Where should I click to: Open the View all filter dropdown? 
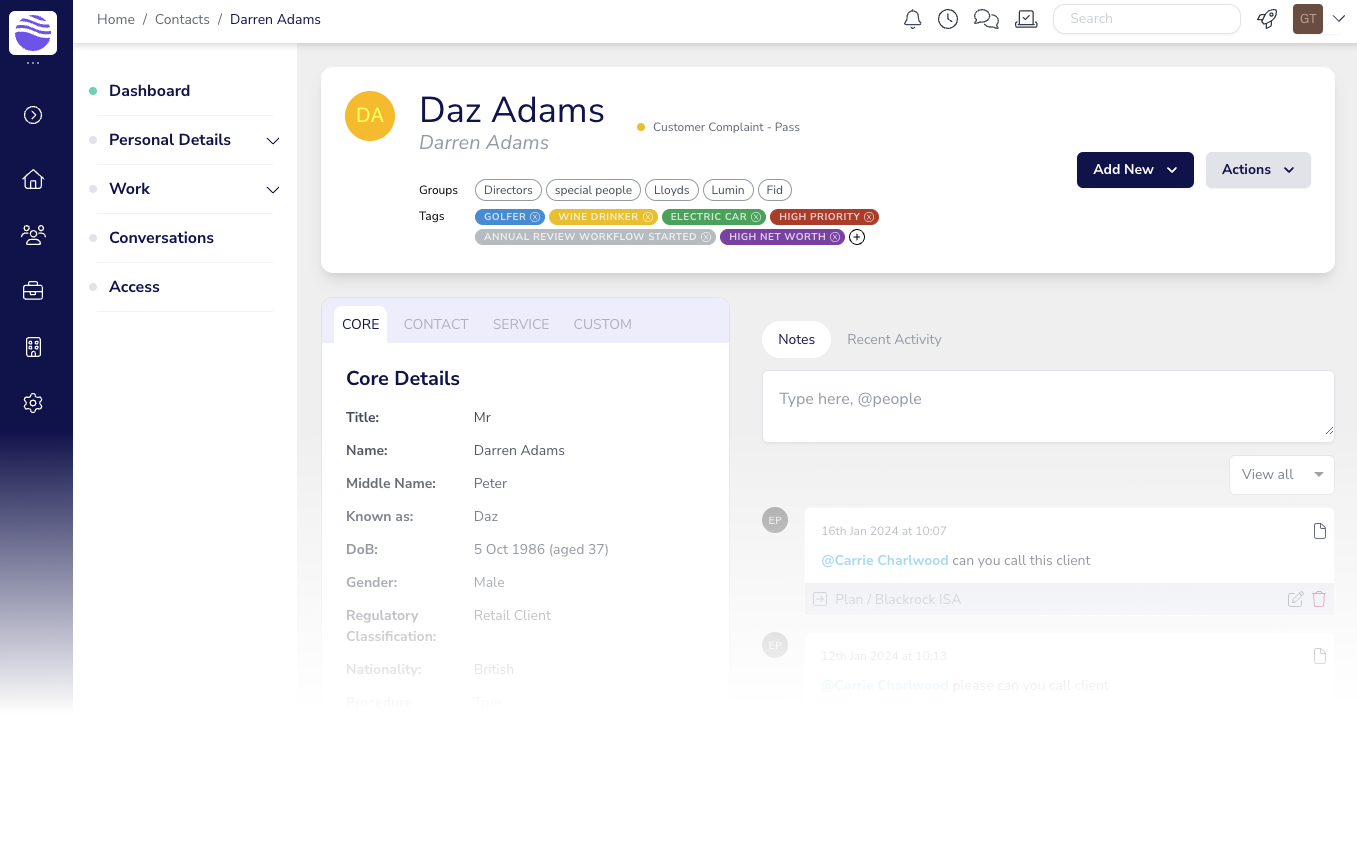1281,475
